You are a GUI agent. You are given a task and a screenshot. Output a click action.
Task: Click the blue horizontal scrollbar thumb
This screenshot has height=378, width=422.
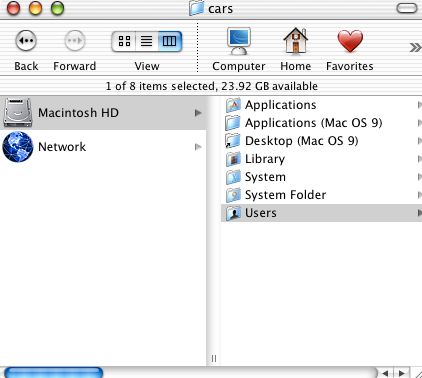tap(53, 373)
